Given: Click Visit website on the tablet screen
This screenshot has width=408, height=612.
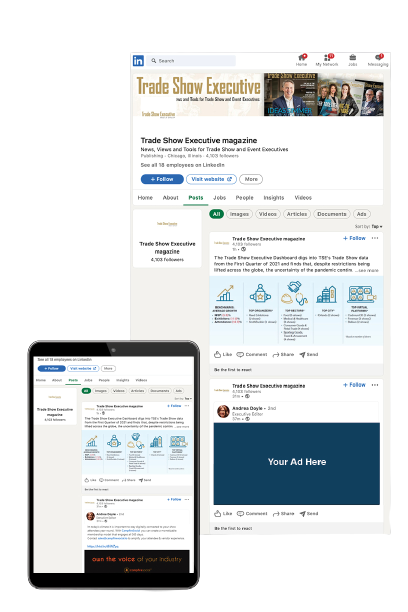Looking at the screenshot, I should pos(83,368).
